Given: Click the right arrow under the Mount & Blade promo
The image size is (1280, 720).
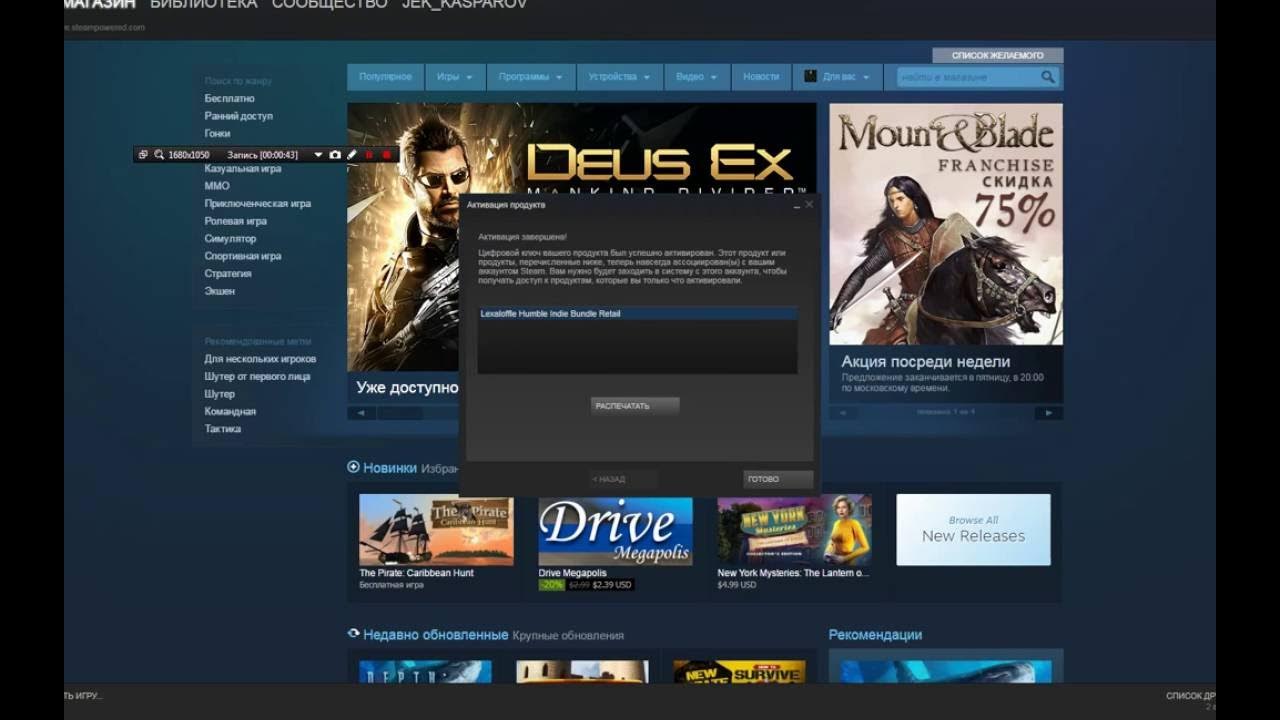Looking at the screenshot, I should pos(1049,412).
